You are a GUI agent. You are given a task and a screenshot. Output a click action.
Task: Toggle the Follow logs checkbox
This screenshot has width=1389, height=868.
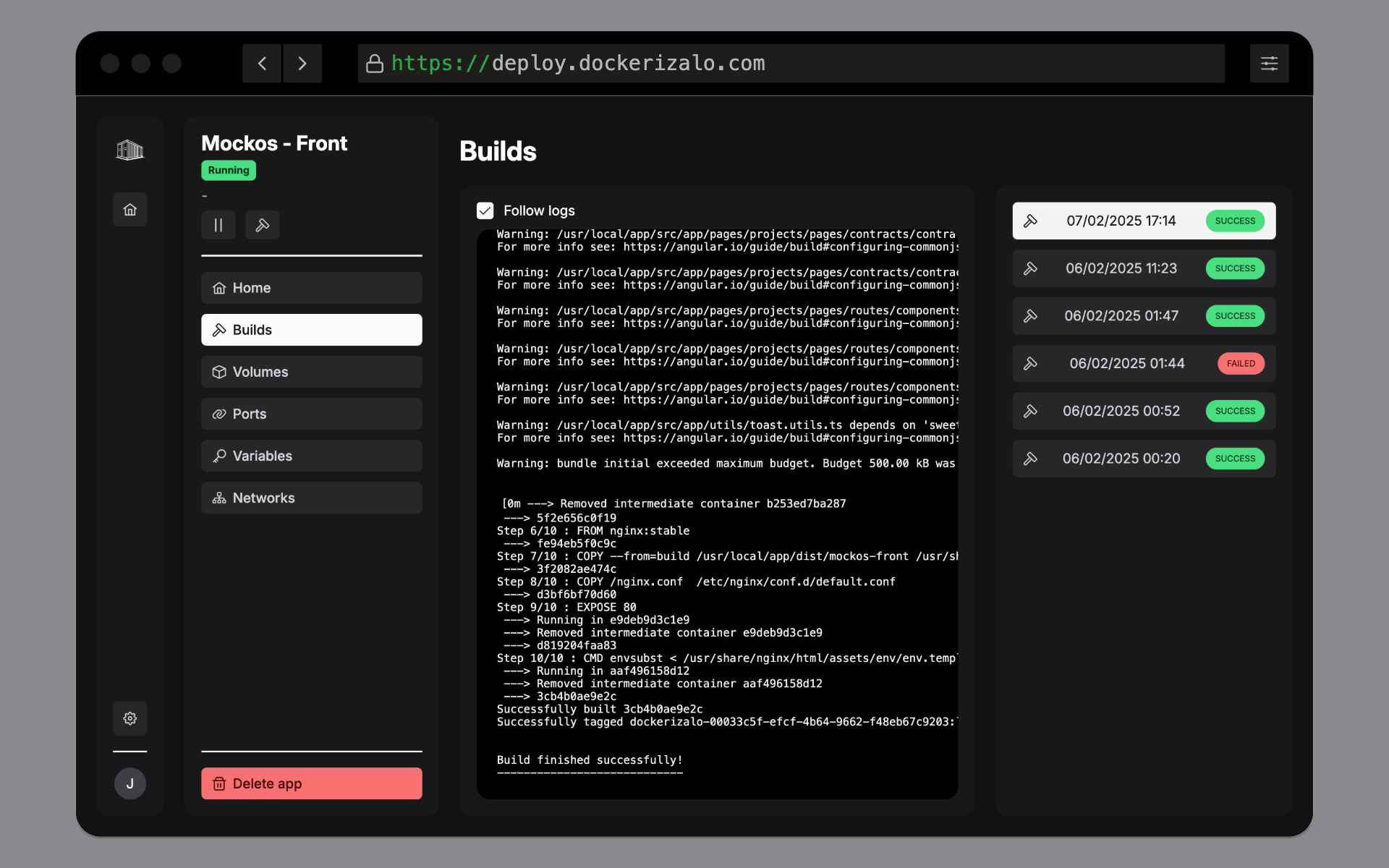point(485,210)
